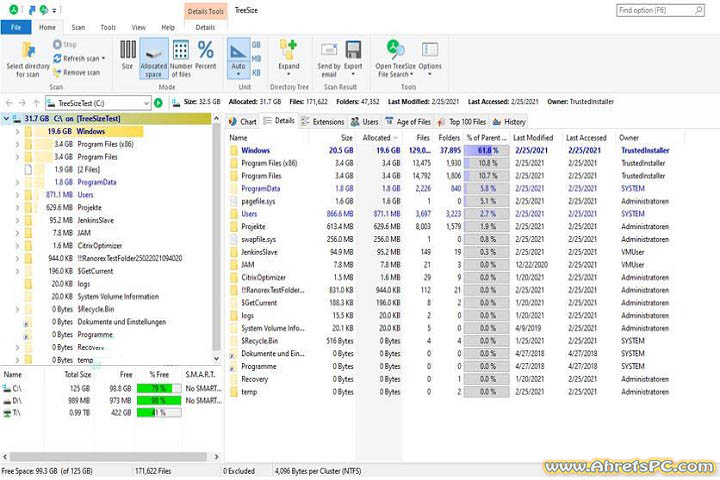
Task: Open the Options dialog
Action: click(430, 58)
